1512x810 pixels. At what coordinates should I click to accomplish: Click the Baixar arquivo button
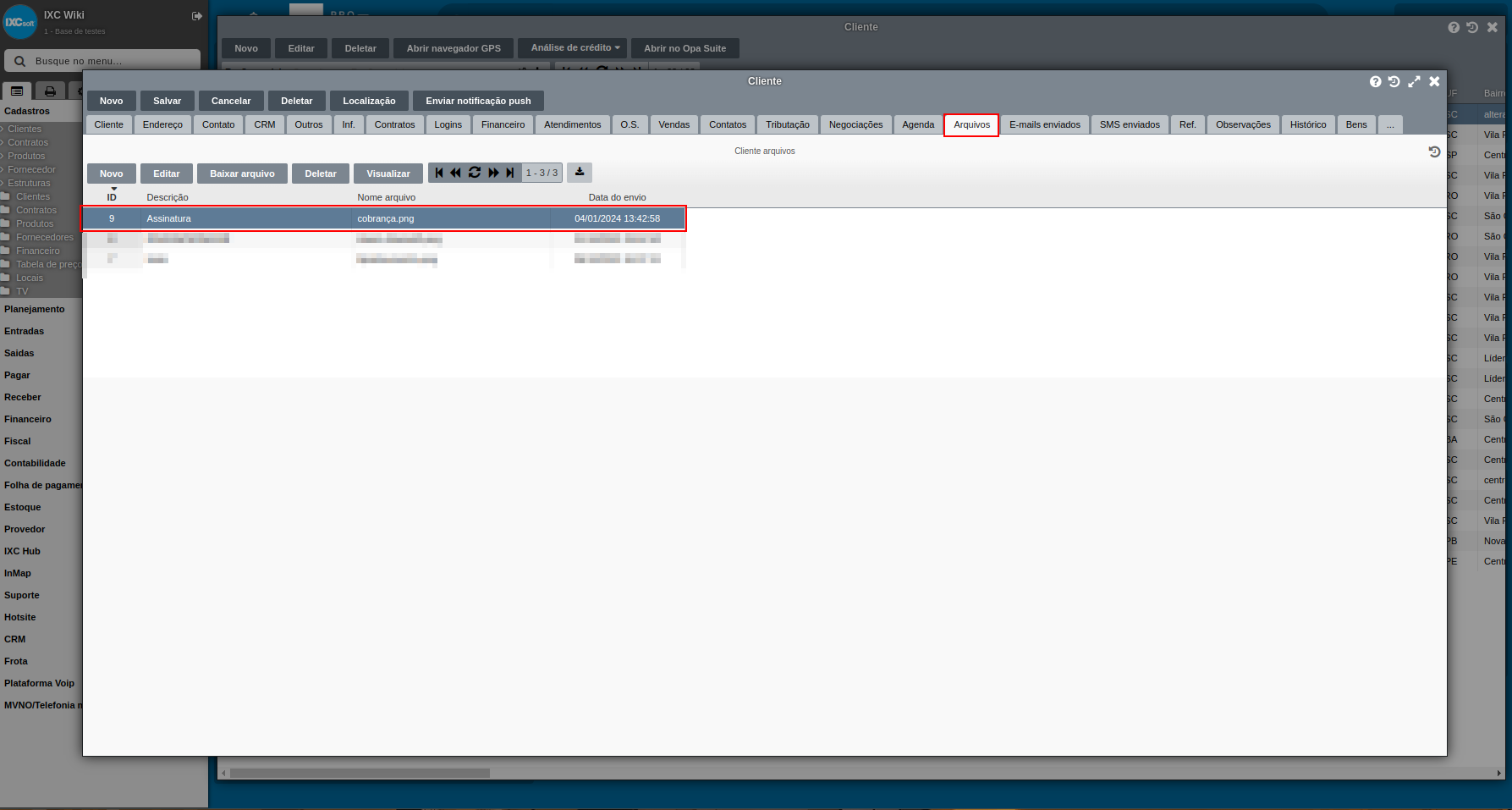(x=242, y=174)
